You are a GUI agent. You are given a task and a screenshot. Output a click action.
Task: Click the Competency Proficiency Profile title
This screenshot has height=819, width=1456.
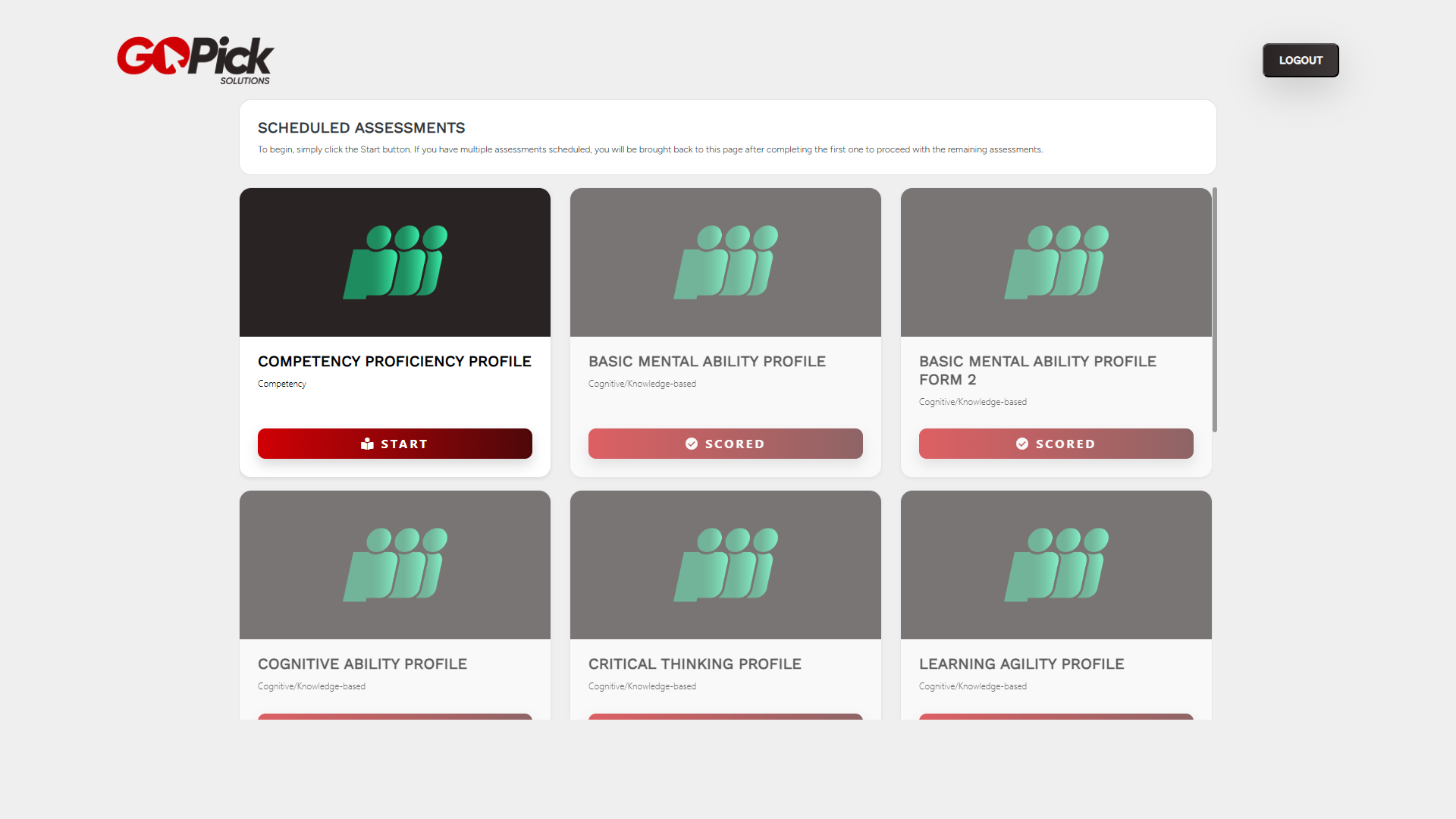(x=394, y=362)
